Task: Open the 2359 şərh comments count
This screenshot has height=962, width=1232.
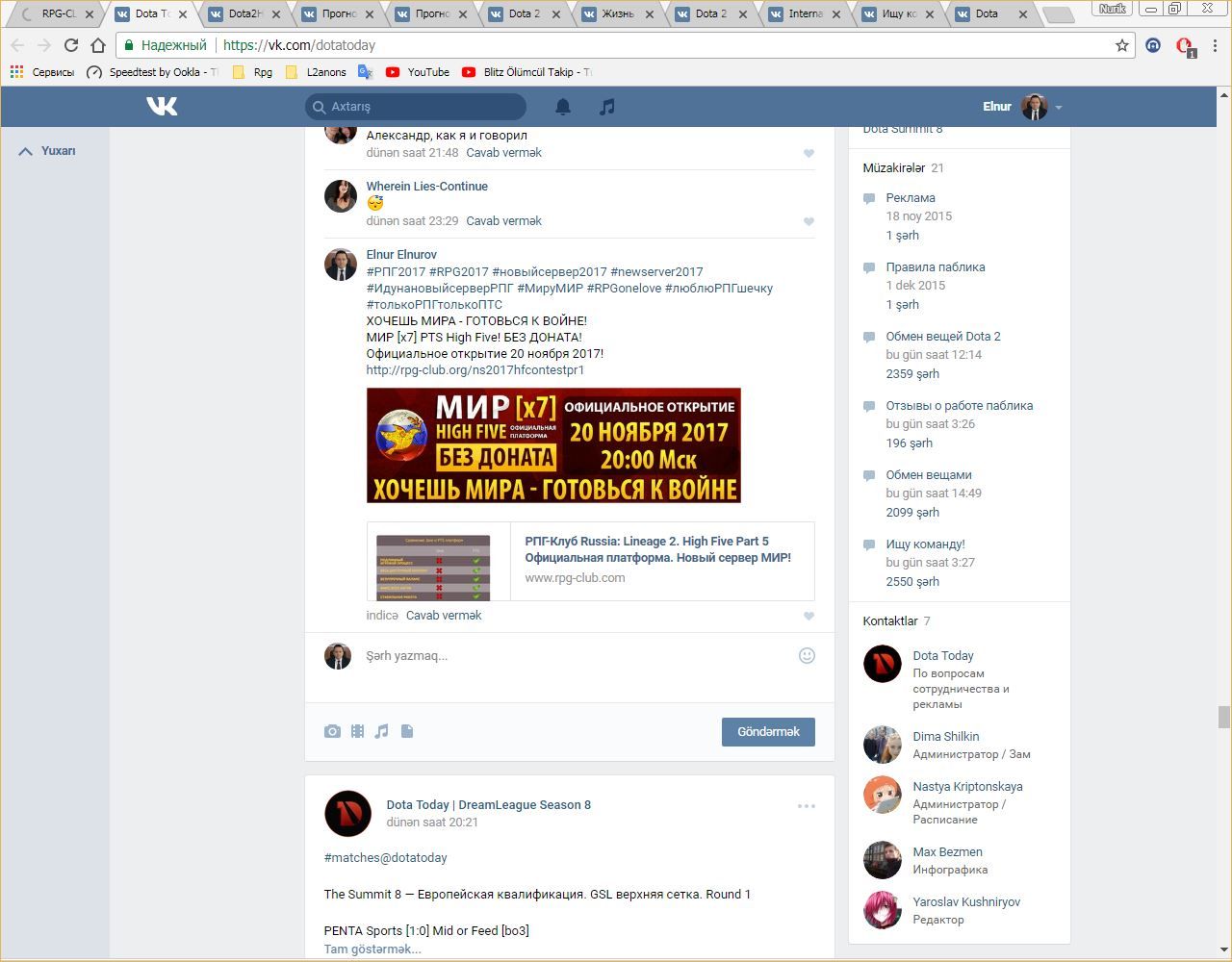Action: coord(912,374)
